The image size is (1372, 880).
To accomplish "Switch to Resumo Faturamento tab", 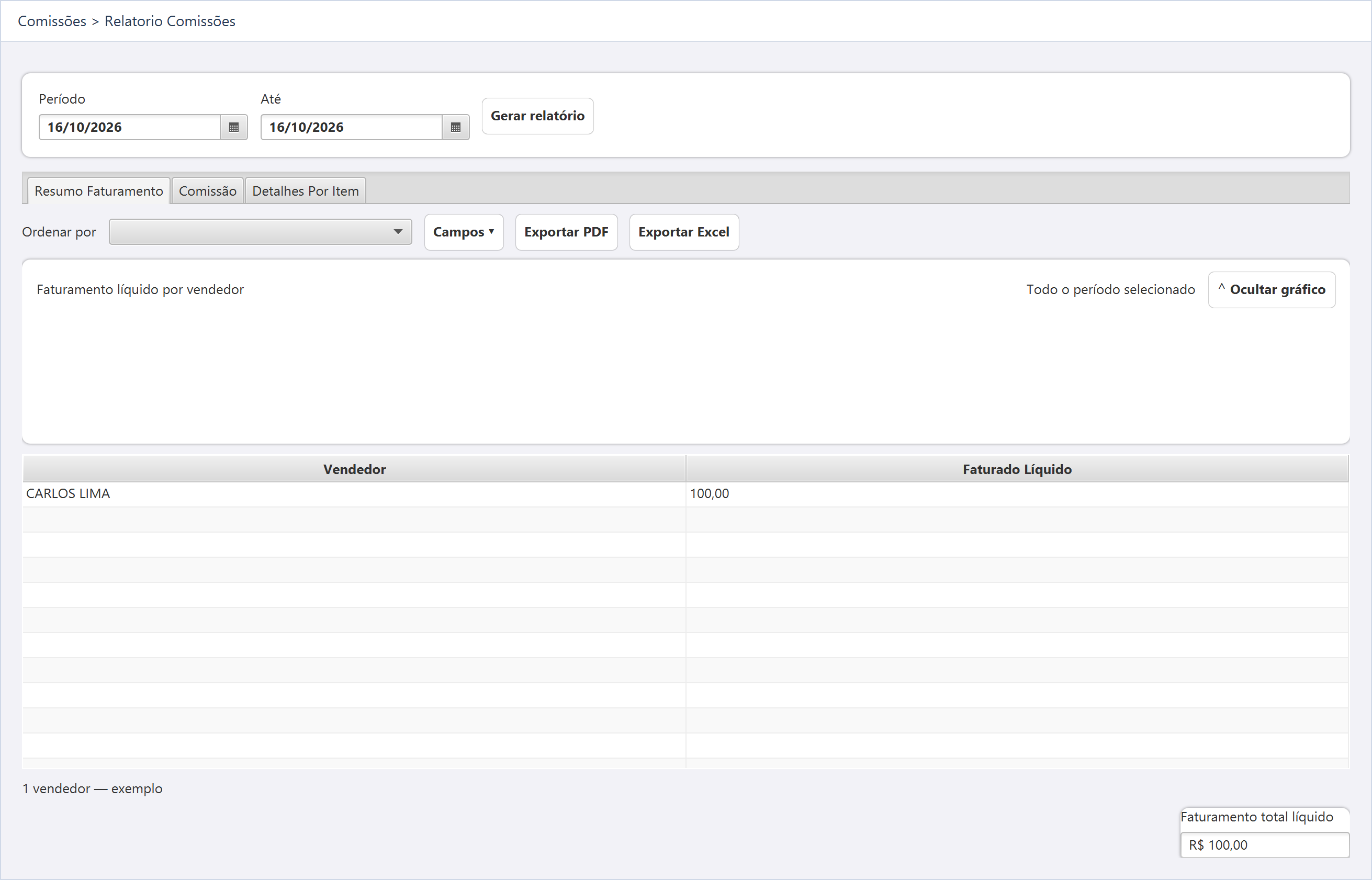I will pos(99,191).
